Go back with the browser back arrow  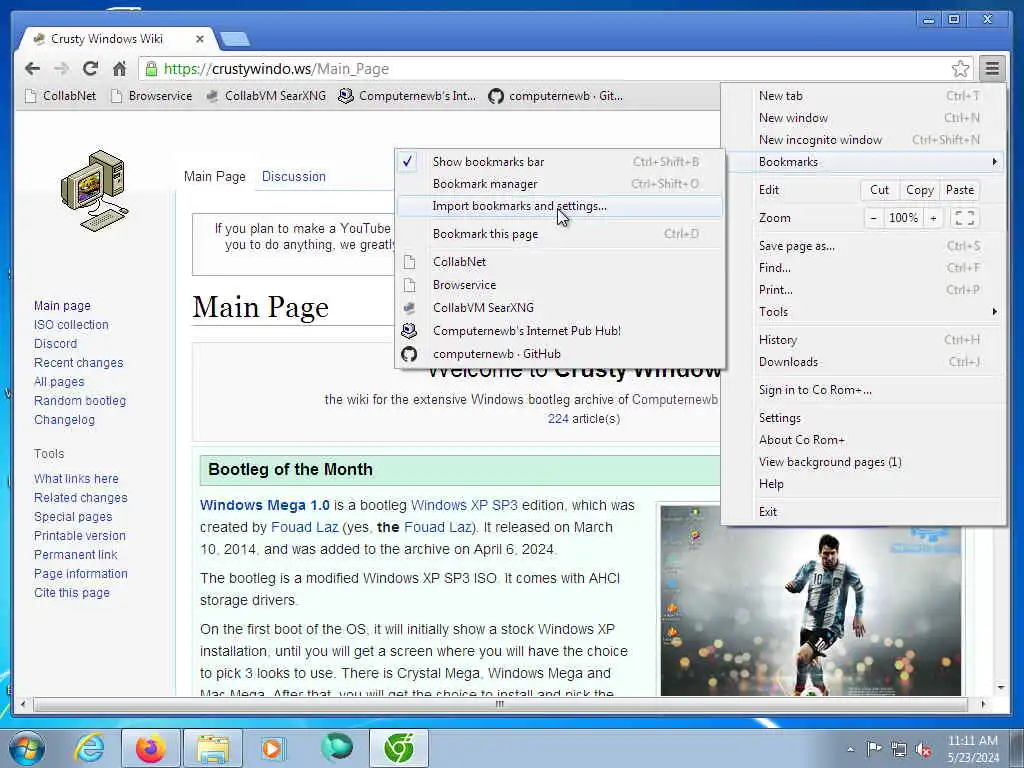point(32,69)
